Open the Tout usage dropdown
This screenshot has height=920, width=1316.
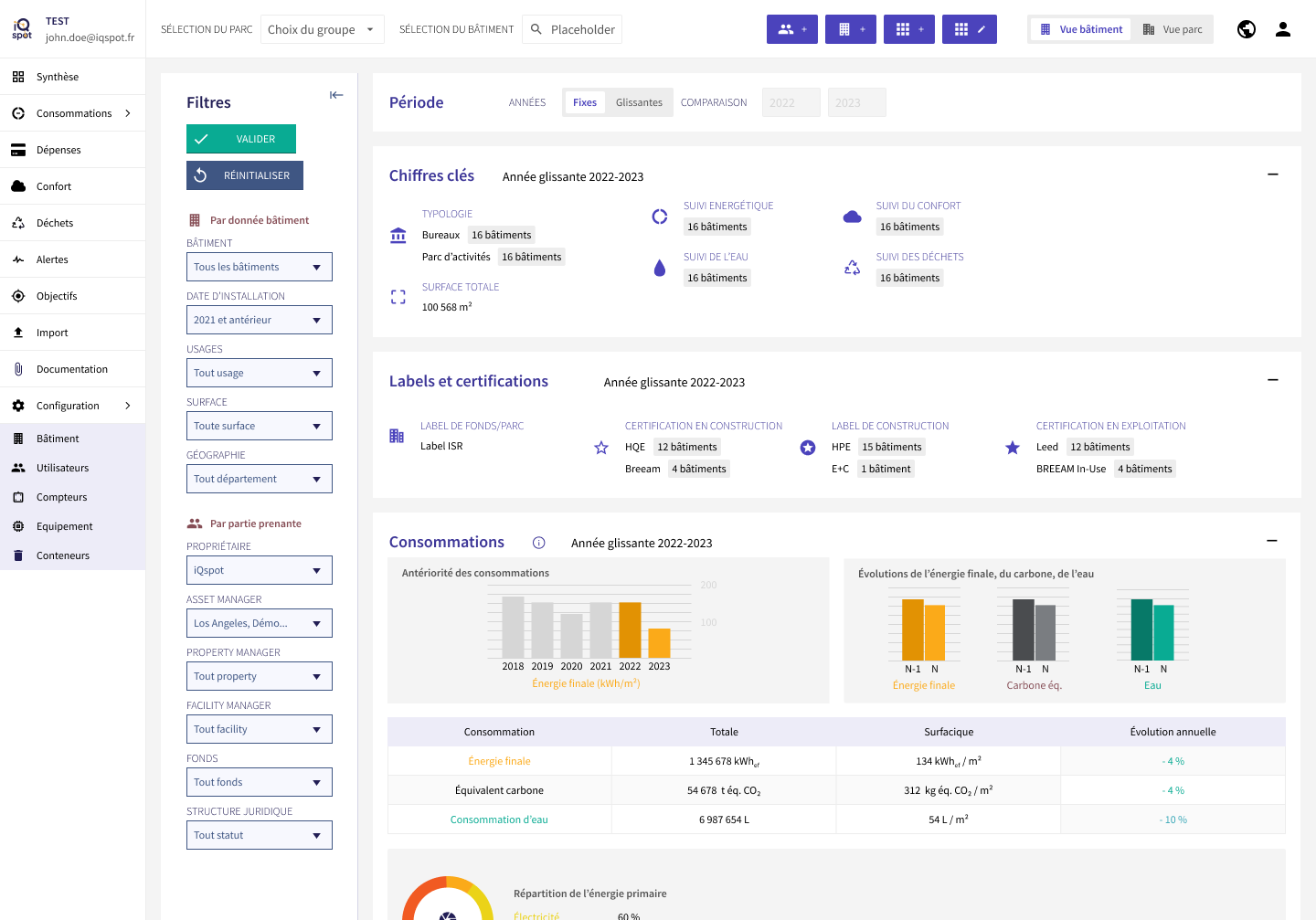[260, 373]
